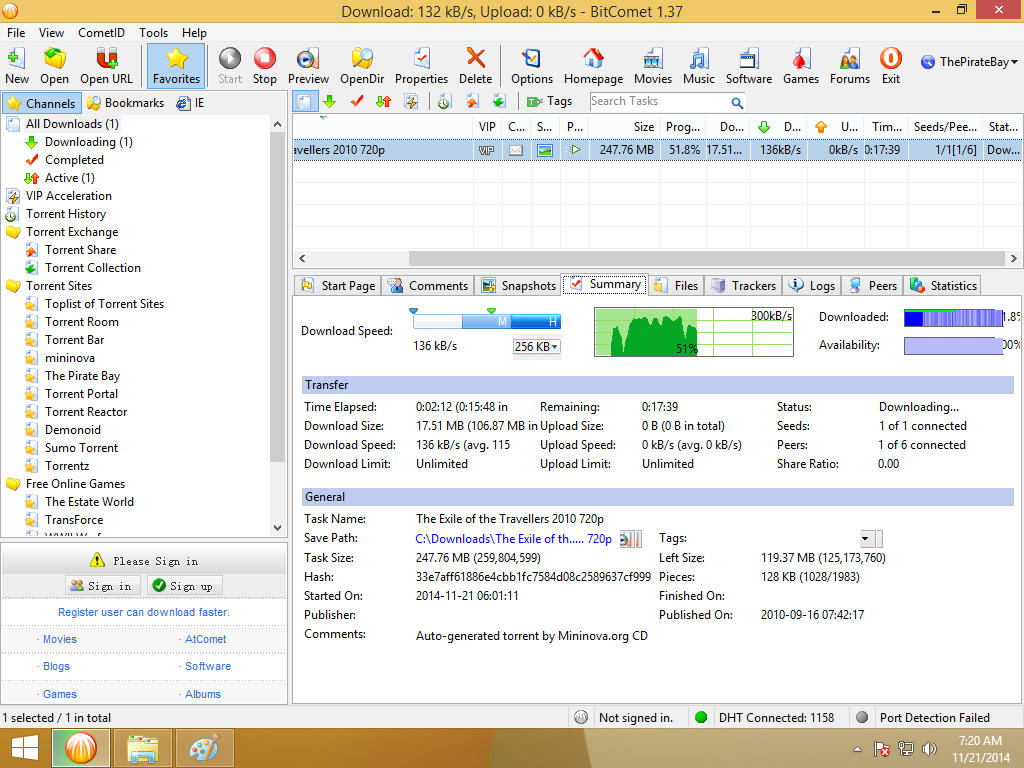1024x768 pixels.
Task: Open the 256 KB speed dropdown
Action: [x=536, y=347]
